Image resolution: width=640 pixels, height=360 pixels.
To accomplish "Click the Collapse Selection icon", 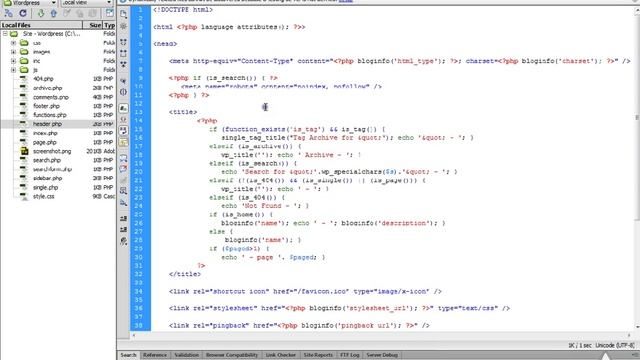I will 123,53.
